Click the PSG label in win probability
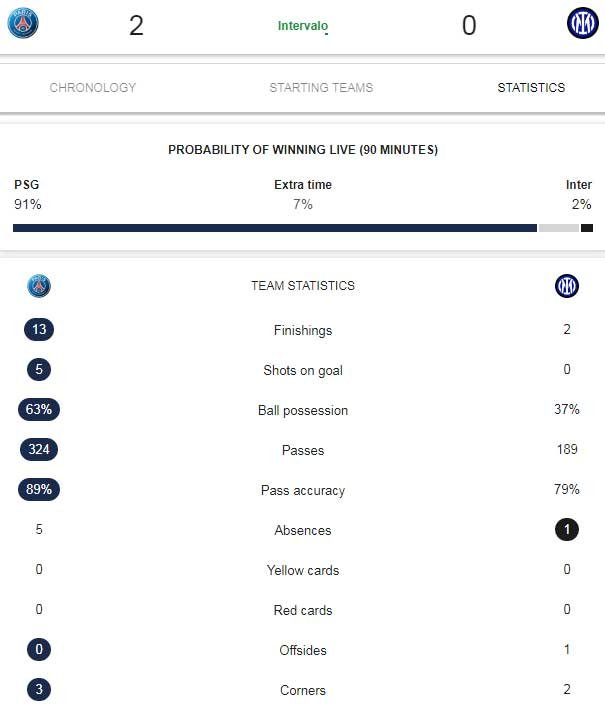The height and width of the screenshot is (720, 605). pyautogui.click(x=27, y=185)
